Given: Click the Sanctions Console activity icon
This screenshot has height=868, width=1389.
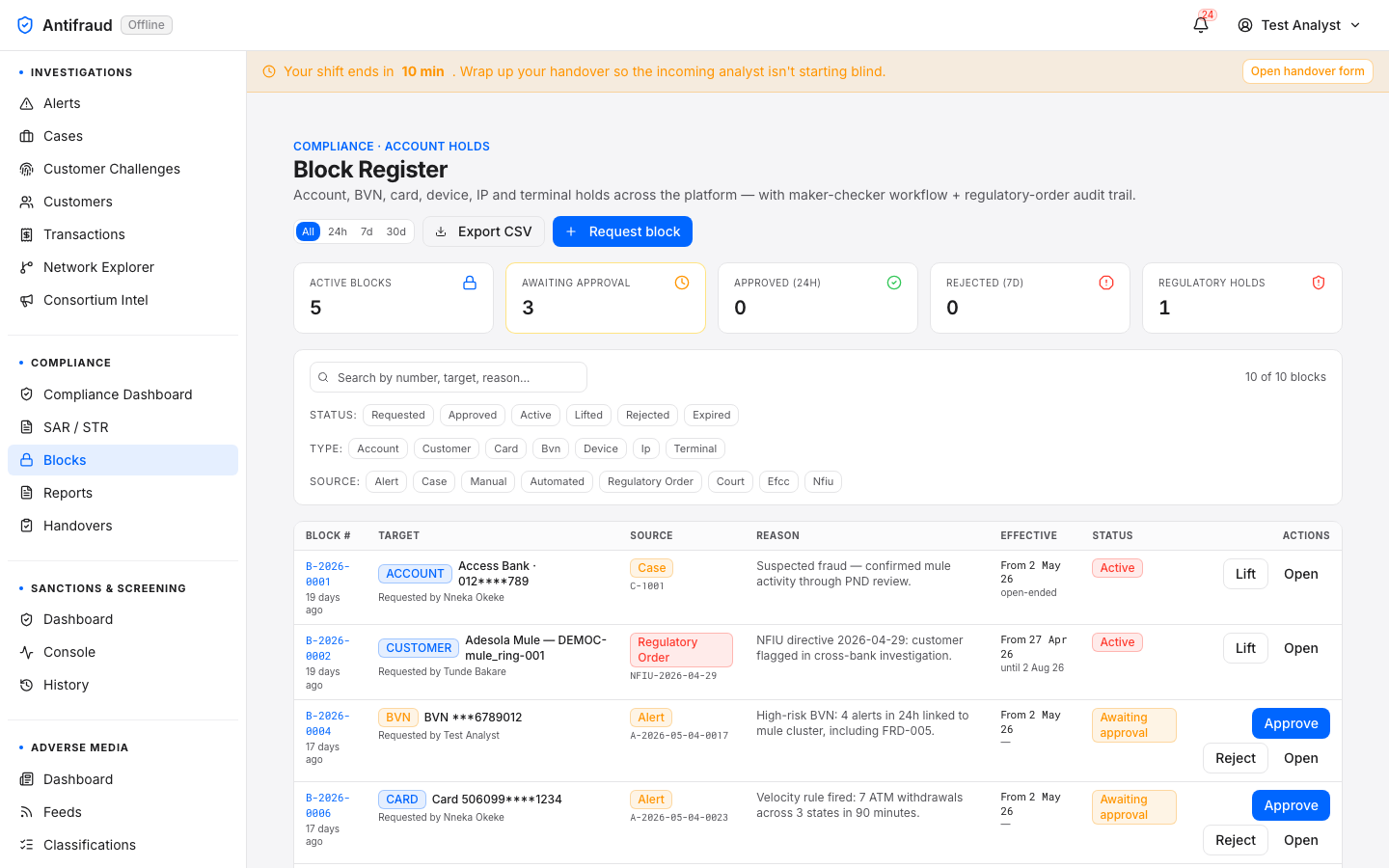Looking at the screenshot, I should [27, 652].
